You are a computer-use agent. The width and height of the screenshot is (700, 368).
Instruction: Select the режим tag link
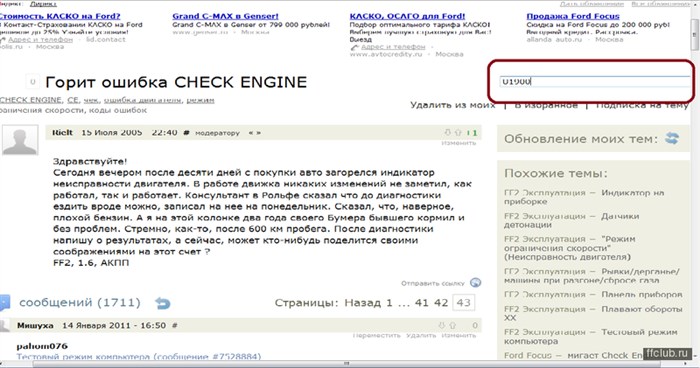[200, 100]
